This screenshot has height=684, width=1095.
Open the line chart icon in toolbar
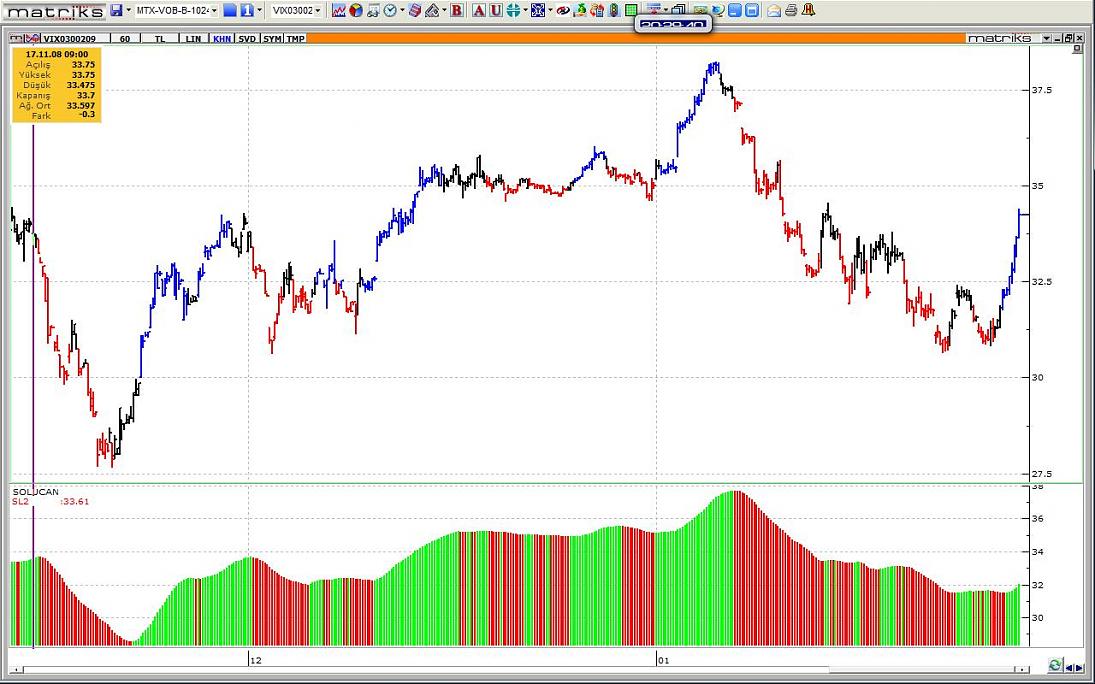(x=339, y=10)
